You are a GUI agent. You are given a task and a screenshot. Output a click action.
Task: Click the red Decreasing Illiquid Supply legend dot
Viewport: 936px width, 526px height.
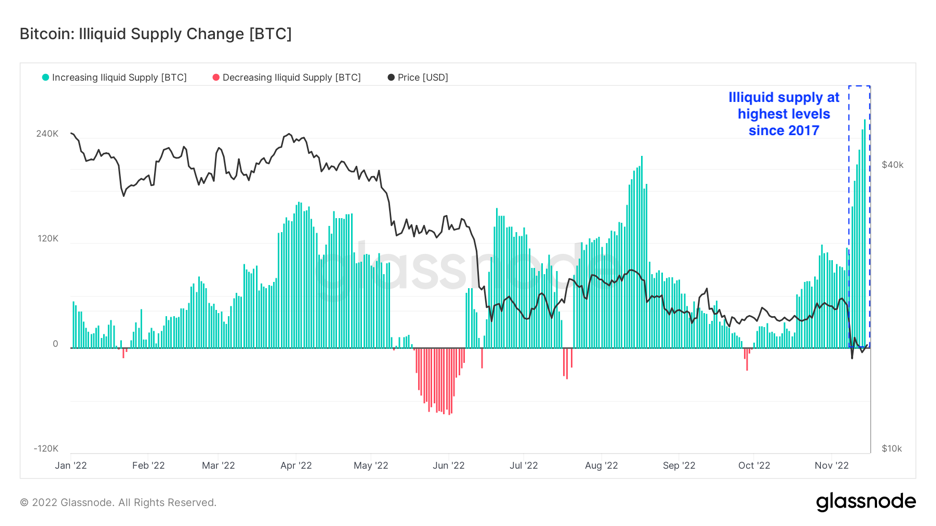pos(216,77)
